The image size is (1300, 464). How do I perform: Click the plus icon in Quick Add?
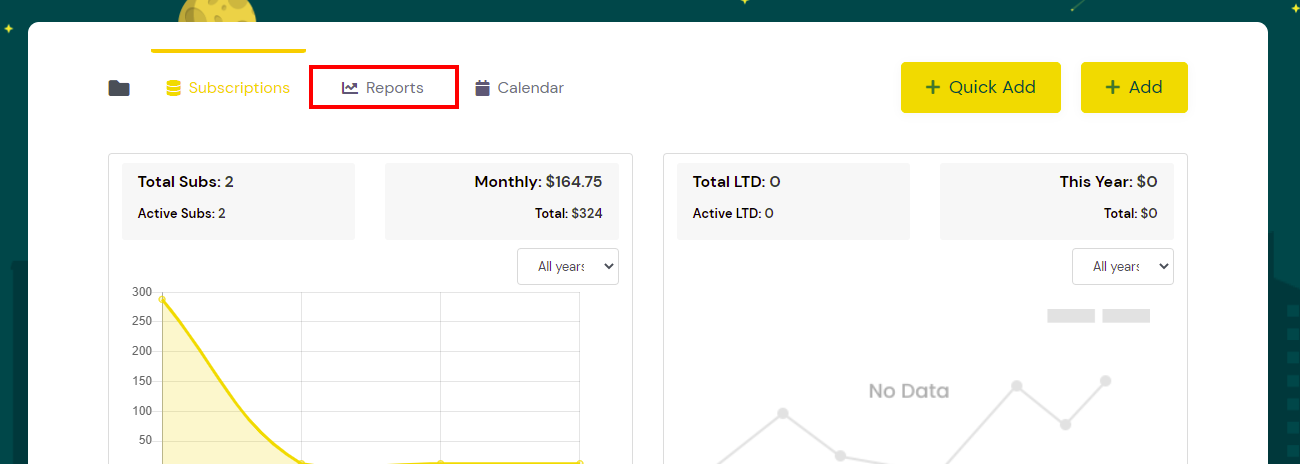coord(933,87)
